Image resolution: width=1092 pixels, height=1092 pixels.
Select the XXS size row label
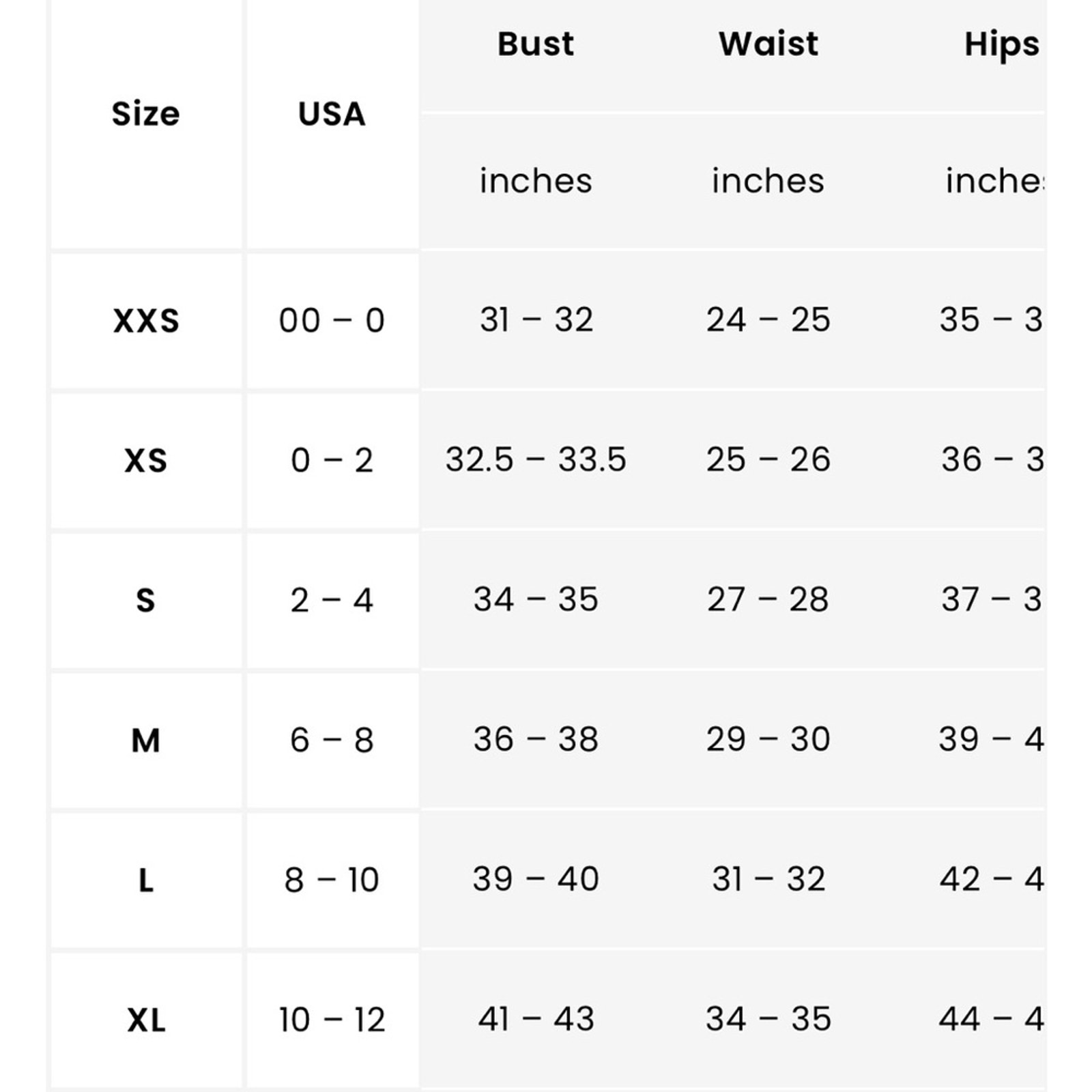(146, 321)
